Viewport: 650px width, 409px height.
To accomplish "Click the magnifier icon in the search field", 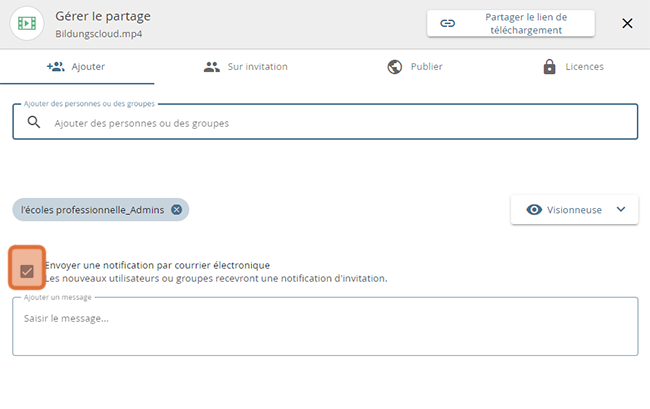I will click(x=34, y=123).
